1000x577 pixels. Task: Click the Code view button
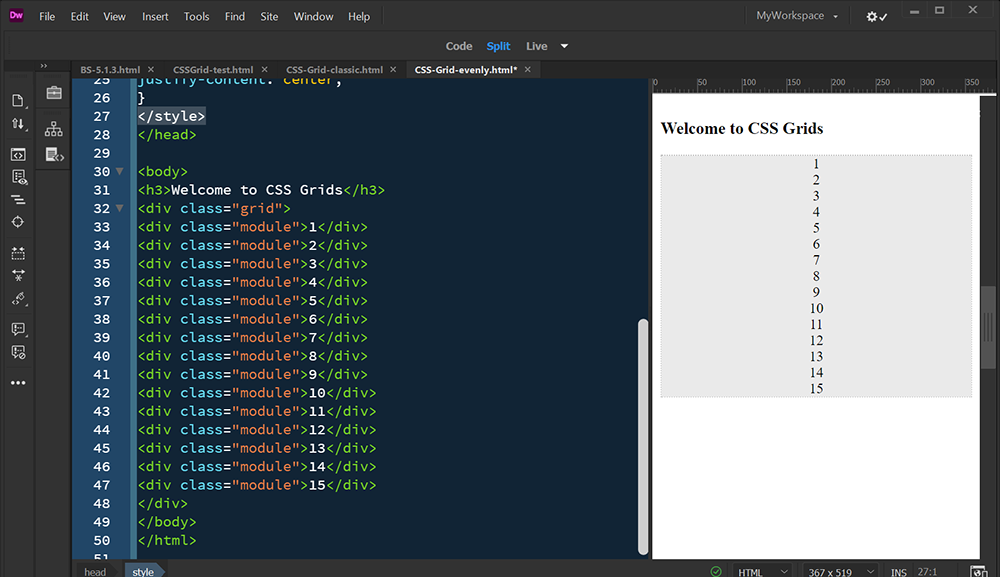(x=459, y=45)
